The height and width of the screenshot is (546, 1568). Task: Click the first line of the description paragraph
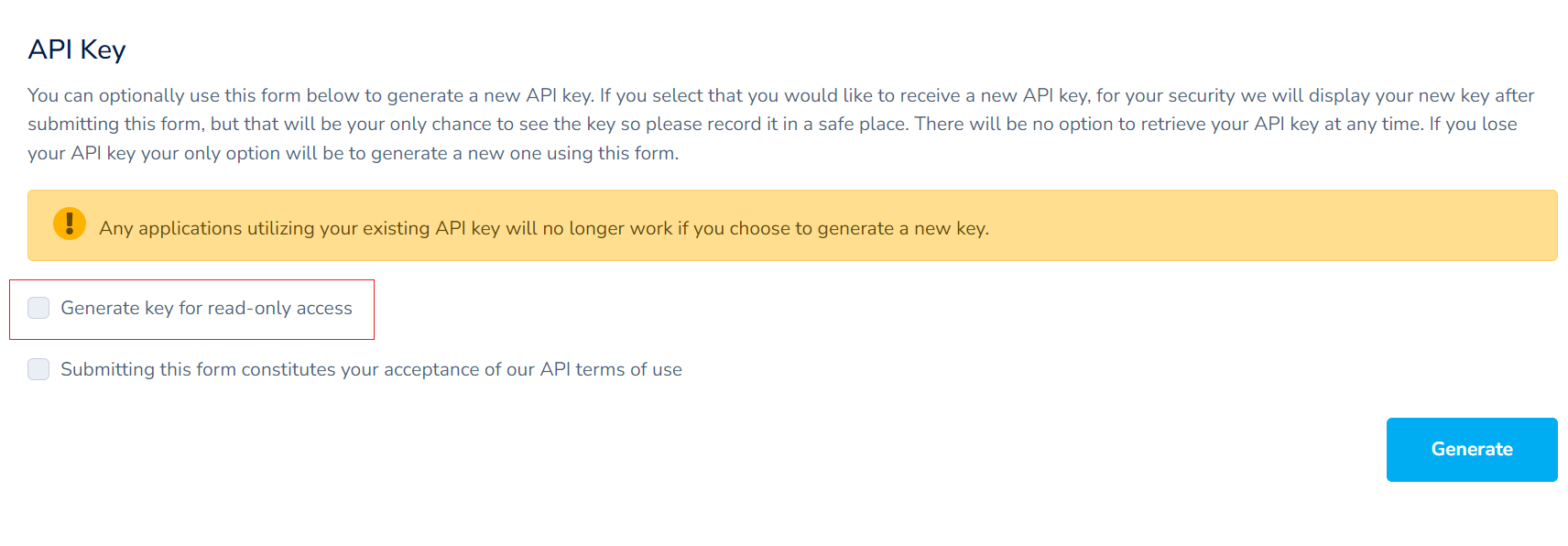pos(780,95)
